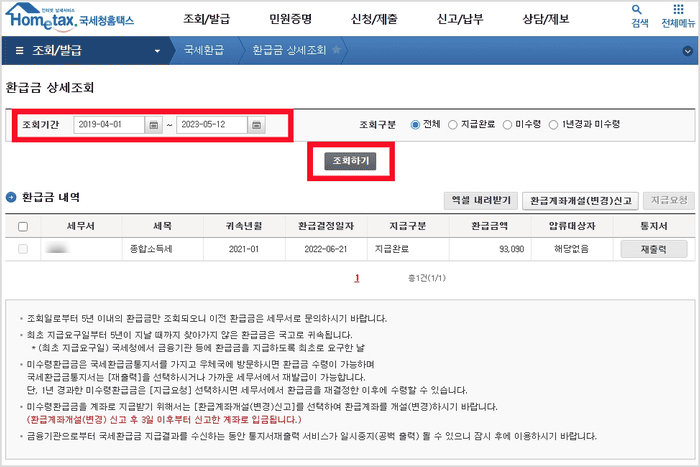Click the 귀속년월 column header
This screenshot has width=700, height=467.
244,226
